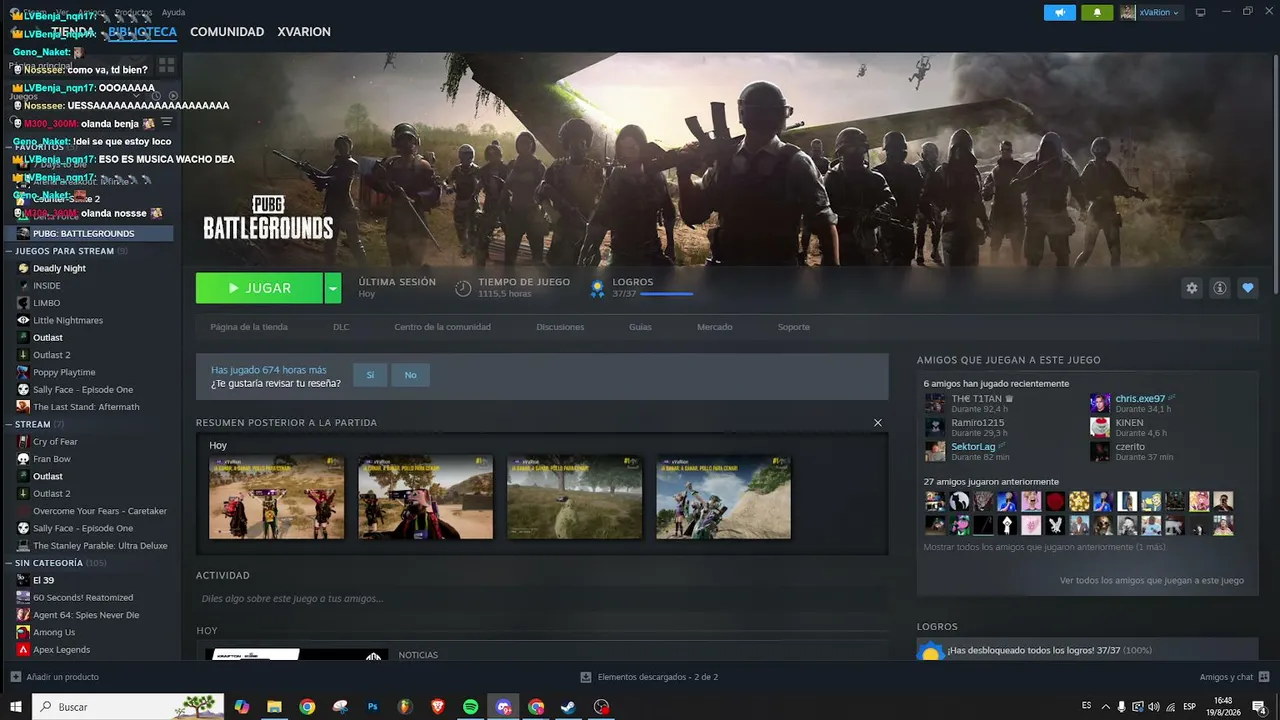Open the first post-match screenshot thumbnail
This screenshot has height=720, width=1280.
[276, 498]
